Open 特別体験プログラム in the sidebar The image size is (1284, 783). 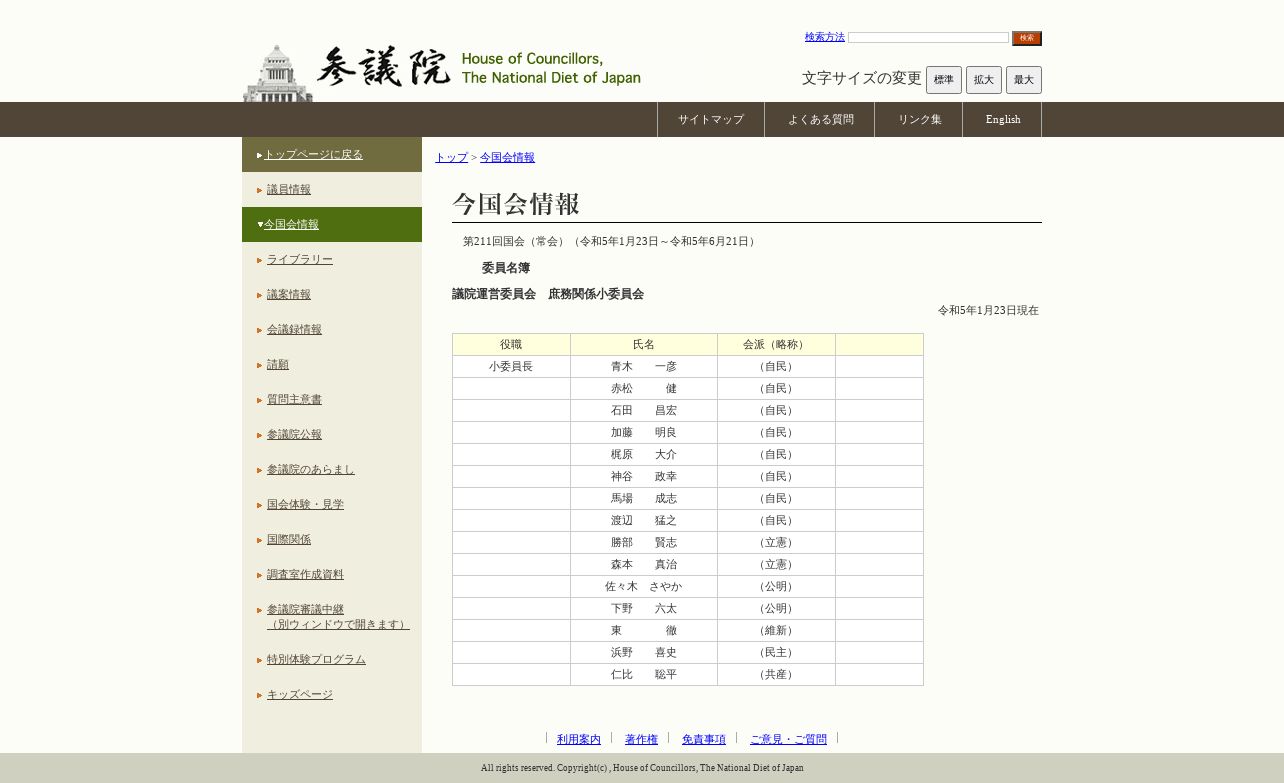pos(316,659)
